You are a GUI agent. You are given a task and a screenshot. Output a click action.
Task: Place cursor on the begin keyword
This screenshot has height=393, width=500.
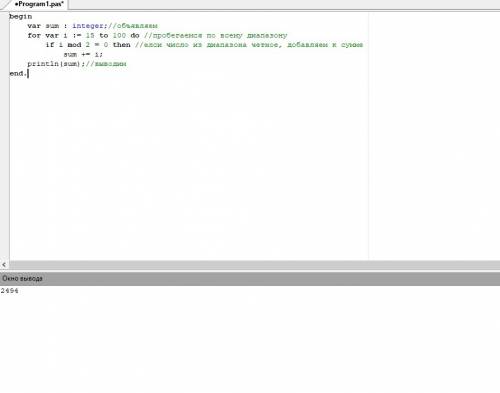click(21, 17)
